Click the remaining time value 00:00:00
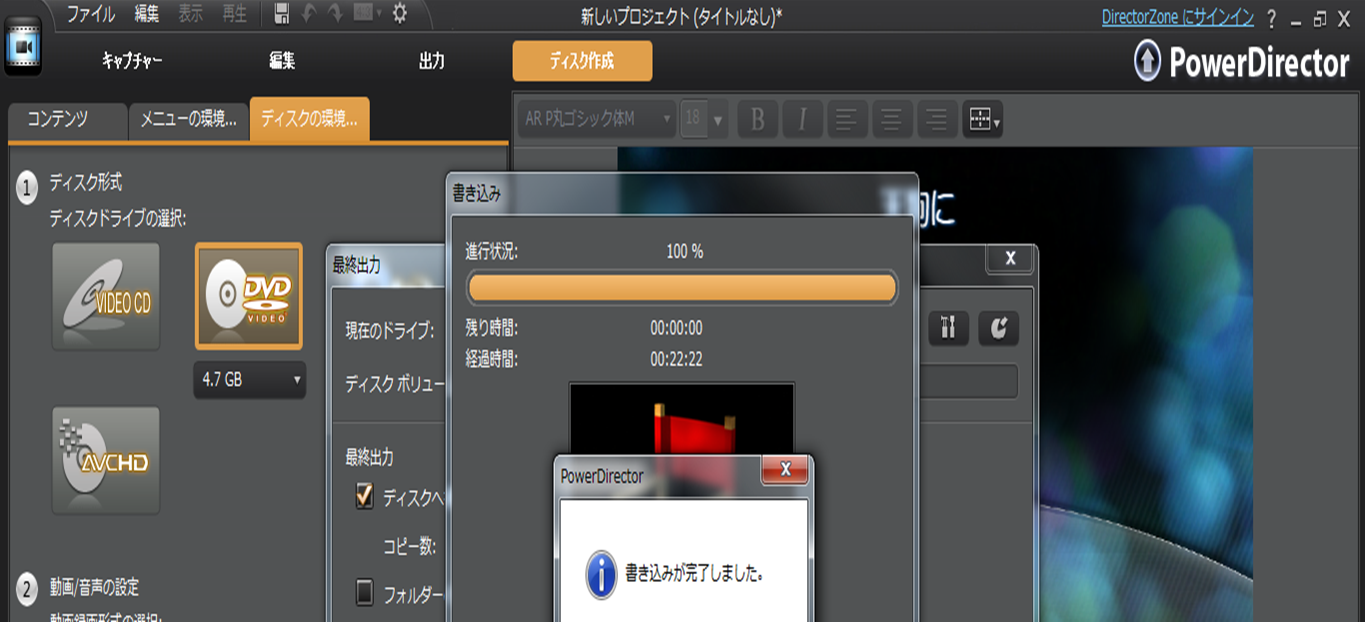Screen dimensions: 1365x622 pyautogui.click(x=676, y=328)
